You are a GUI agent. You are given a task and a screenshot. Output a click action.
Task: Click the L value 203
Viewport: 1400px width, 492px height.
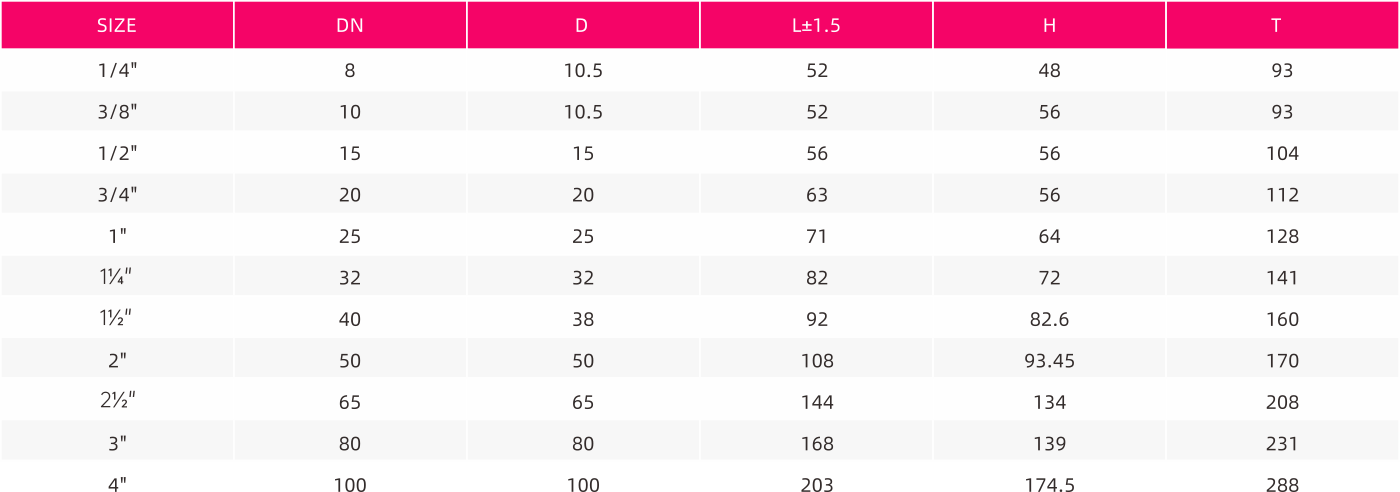pyautogui.click(x=816, y=486)
